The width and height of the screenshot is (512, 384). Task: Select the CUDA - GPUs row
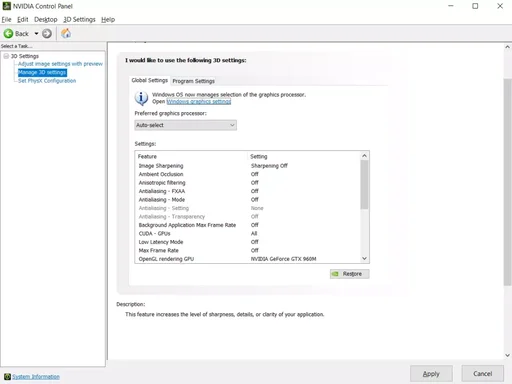point(248,233)
